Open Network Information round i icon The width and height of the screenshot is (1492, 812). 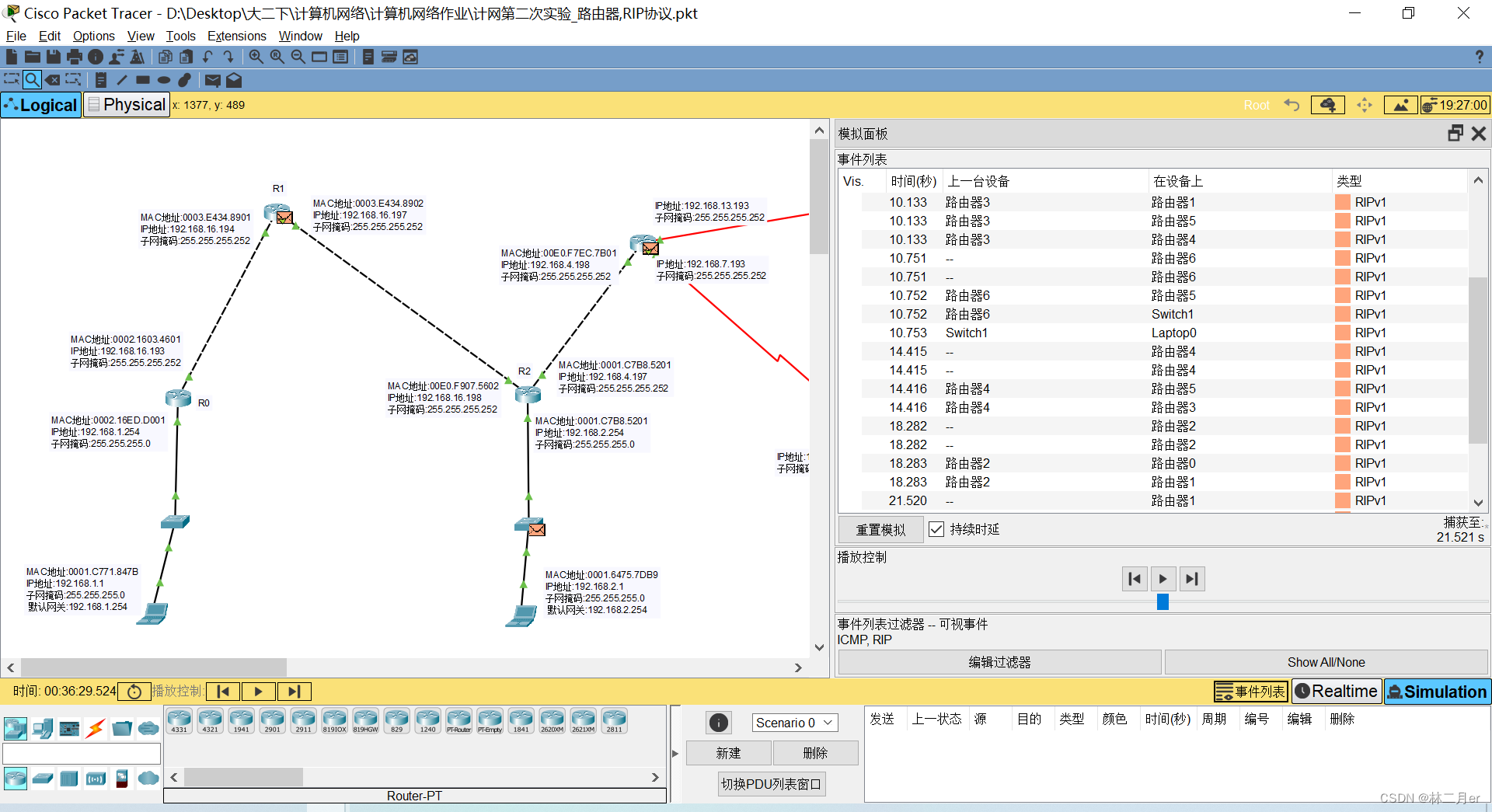[96, 57]
